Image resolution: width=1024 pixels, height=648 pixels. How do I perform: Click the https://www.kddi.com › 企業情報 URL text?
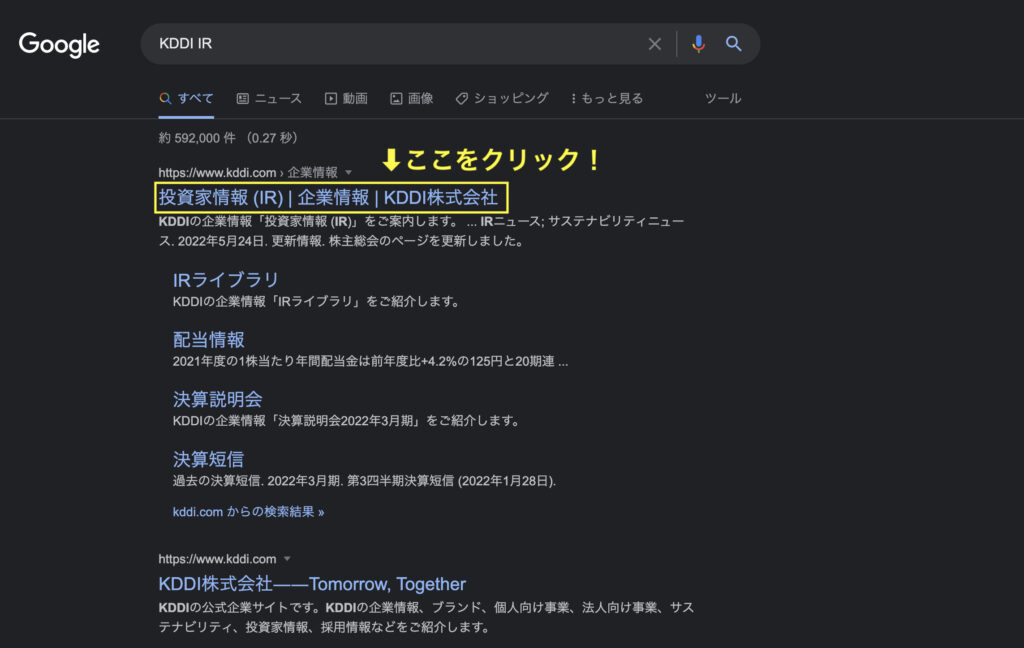[248, 172]
